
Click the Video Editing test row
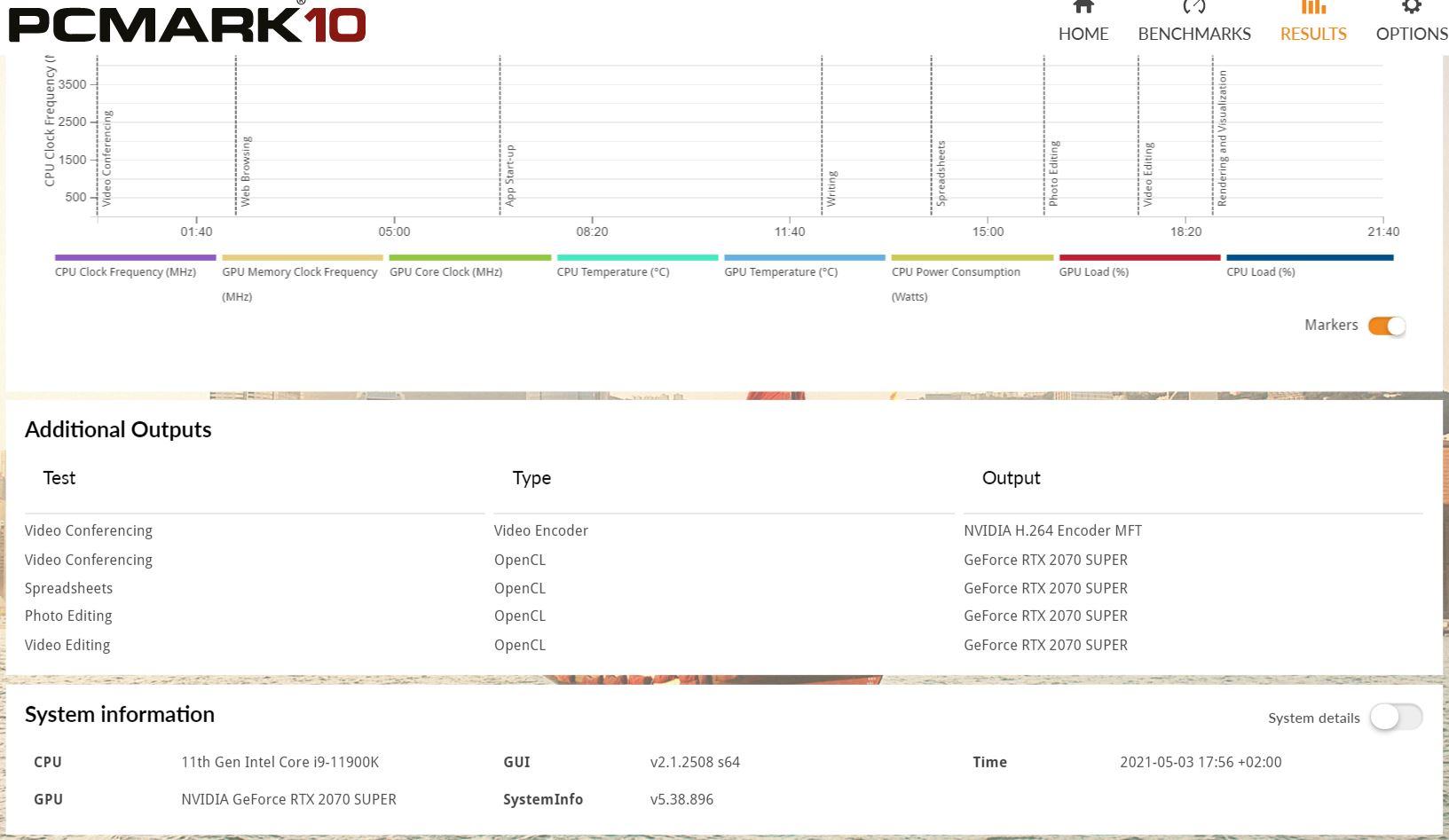[67, 645]
